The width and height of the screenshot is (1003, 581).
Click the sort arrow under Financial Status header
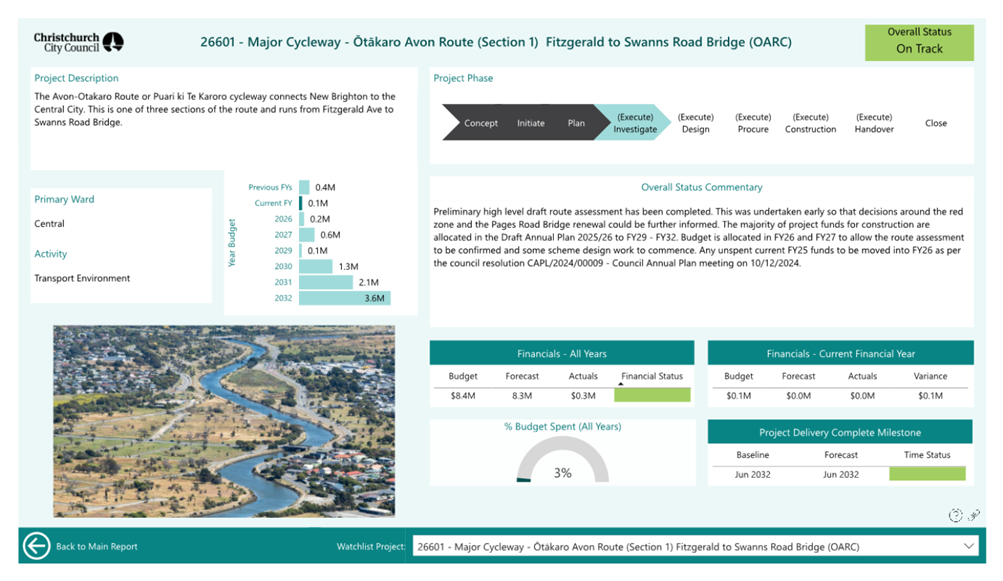[x=620, y=384]
